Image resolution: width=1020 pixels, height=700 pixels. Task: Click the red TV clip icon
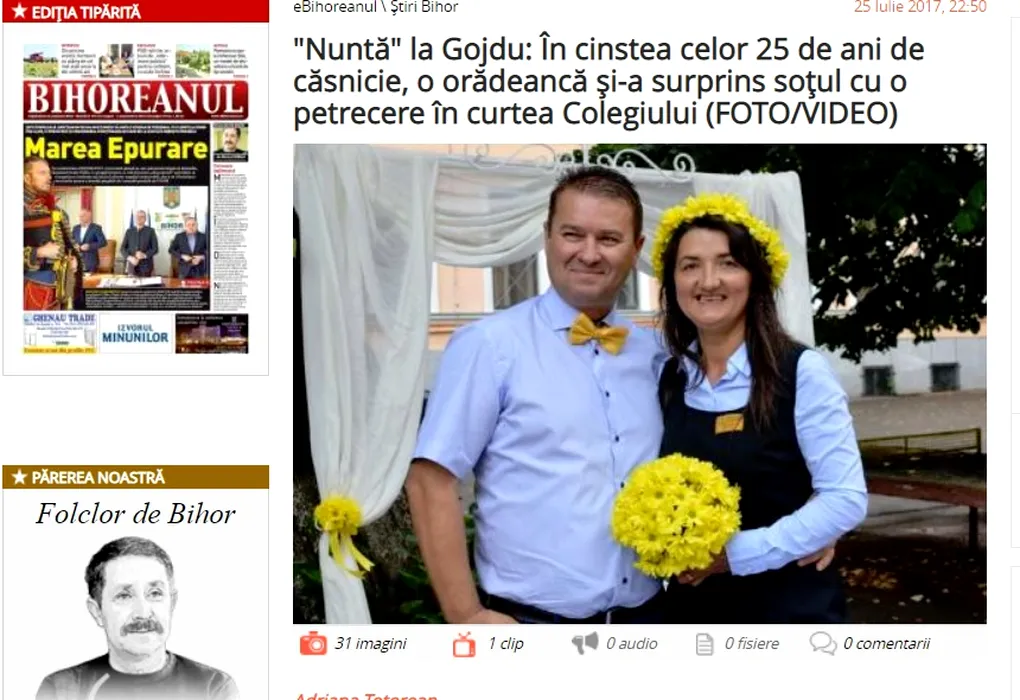[x=464, y=644]
